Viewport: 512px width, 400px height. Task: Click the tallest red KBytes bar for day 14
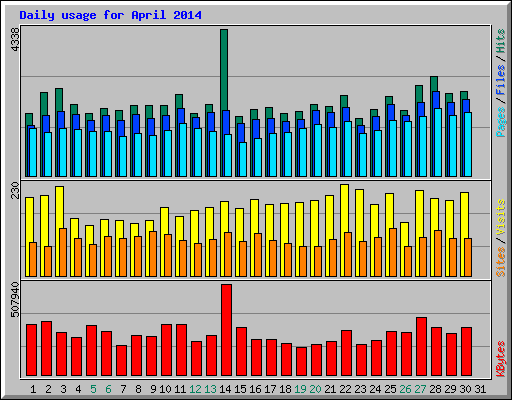pyautogui.click(x=226, y=330)
